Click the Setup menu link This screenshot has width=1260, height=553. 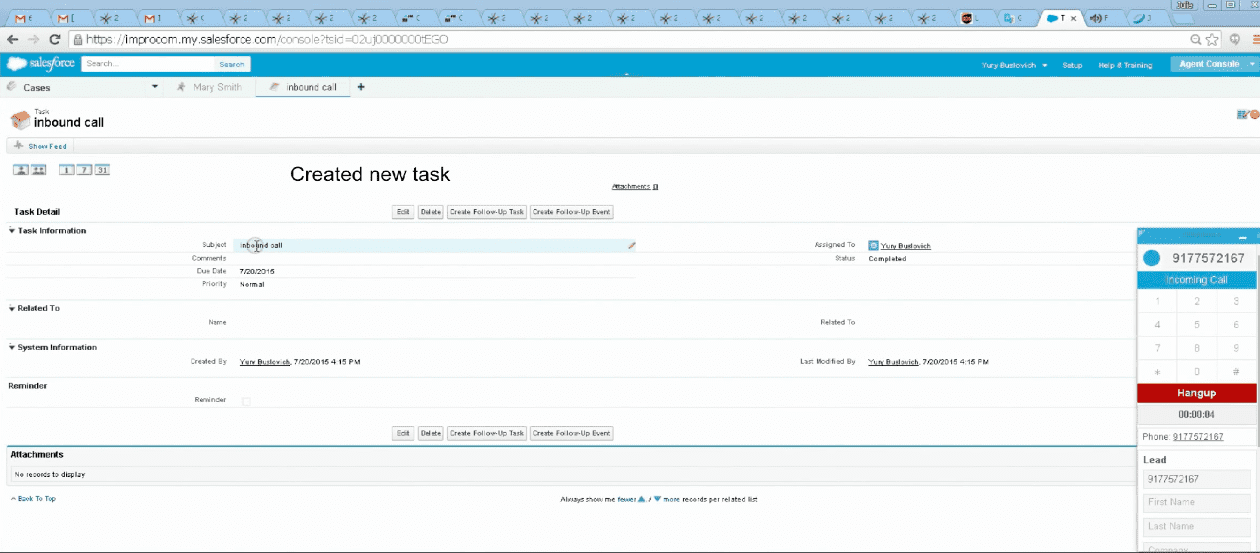[1072, 65]
